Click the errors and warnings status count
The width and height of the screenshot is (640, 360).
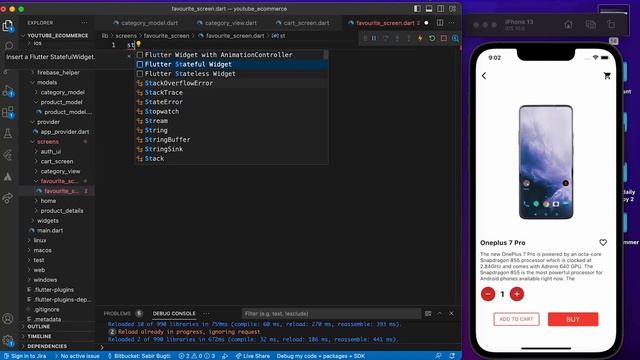coord(197,356)
